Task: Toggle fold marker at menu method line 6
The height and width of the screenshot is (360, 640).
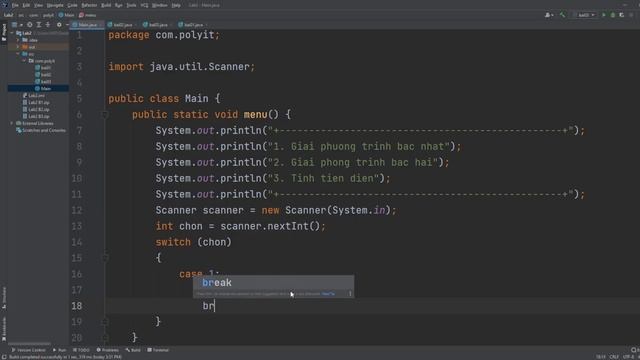Action: point(104,115)
